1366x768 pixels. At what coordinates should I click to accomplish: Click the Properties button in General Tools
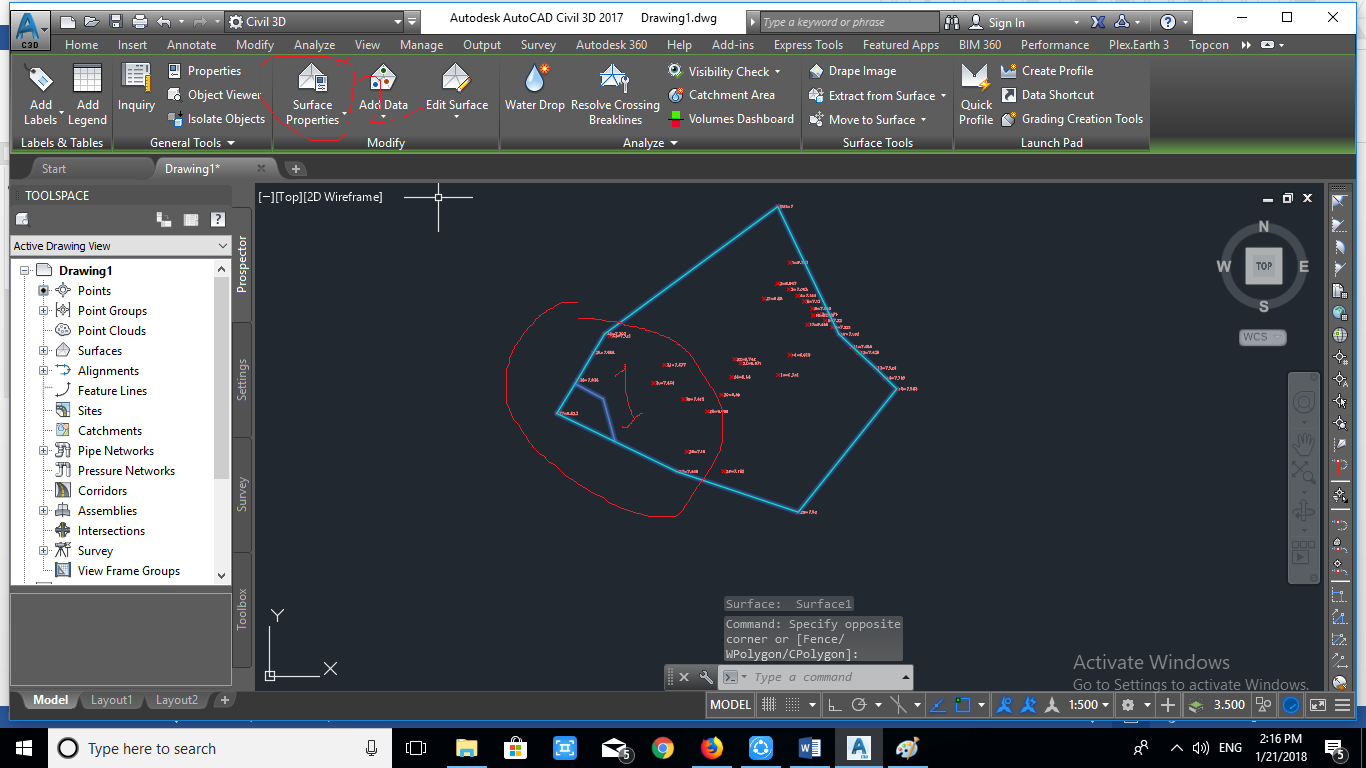point(204,71)
